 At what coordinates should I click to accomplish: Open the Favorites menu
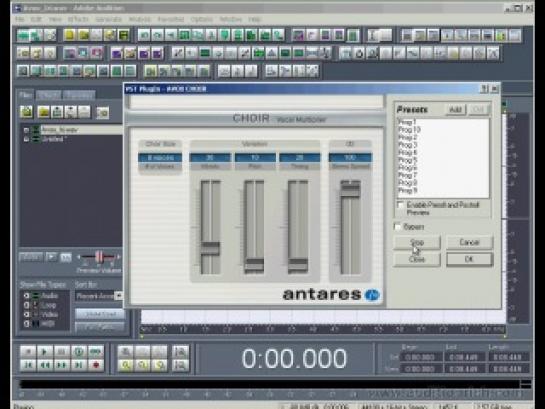click(x=171, y=19)
